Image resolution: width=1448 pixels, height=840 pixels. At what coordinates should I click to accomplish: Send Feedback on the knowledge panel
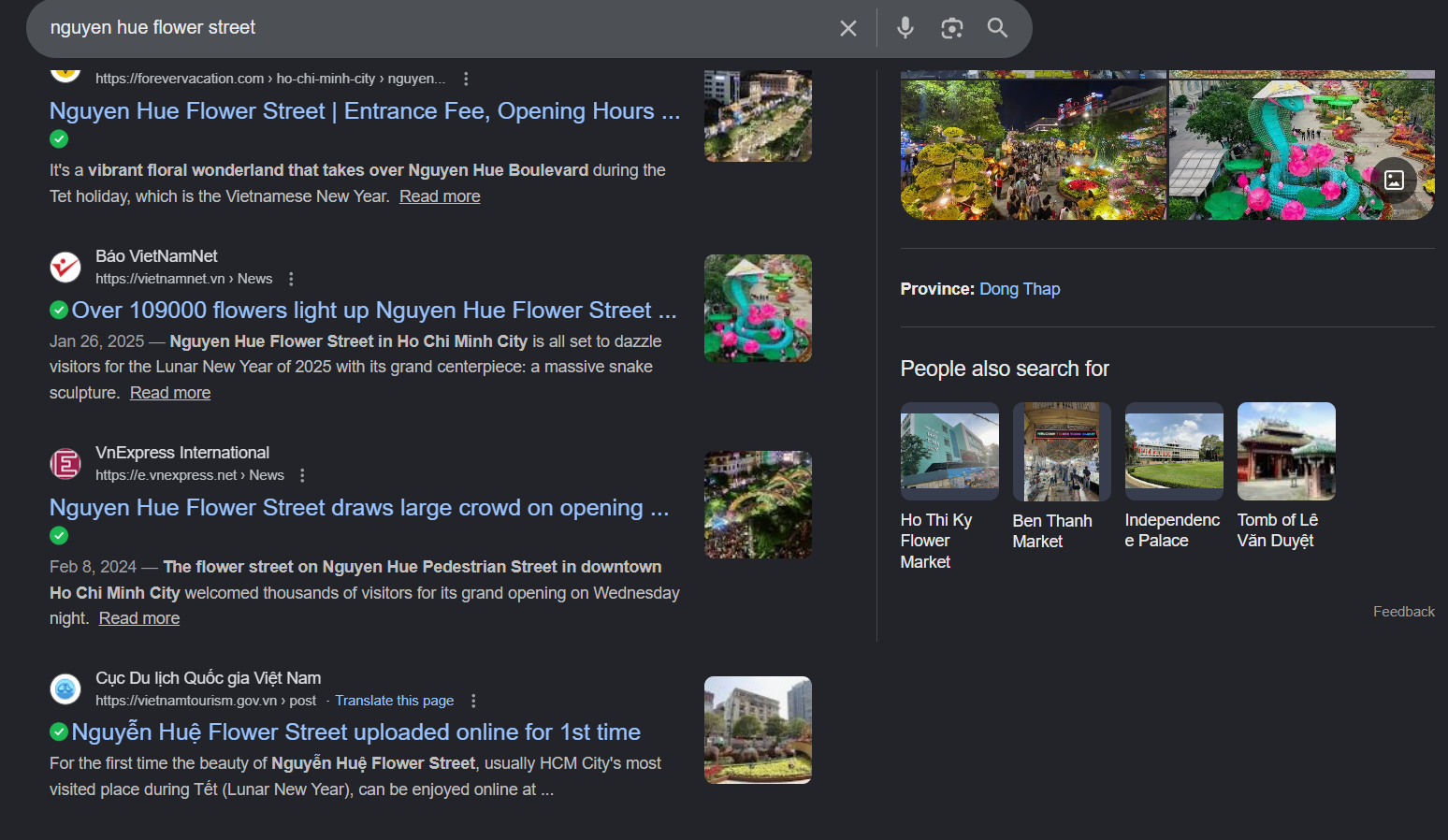pyautogui.click(x=1403, y=612)
